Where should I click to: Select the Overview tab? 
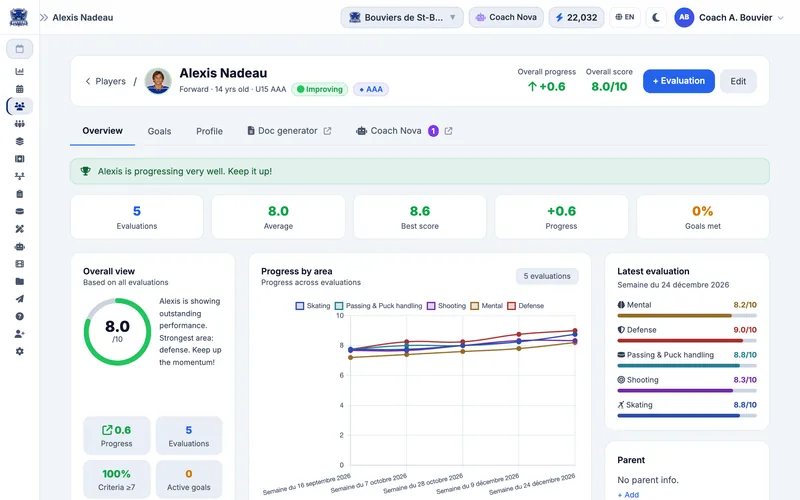point(103,131)
